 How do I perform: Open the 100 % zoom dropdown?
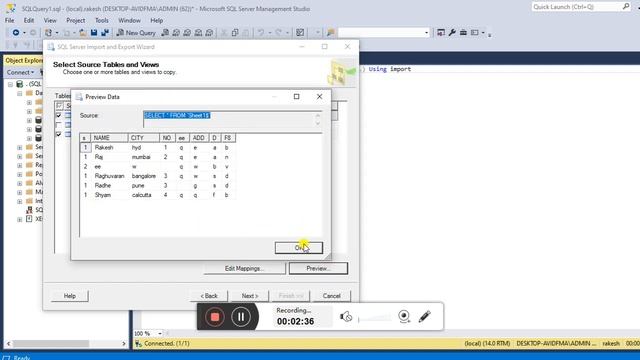pos(160,333)
